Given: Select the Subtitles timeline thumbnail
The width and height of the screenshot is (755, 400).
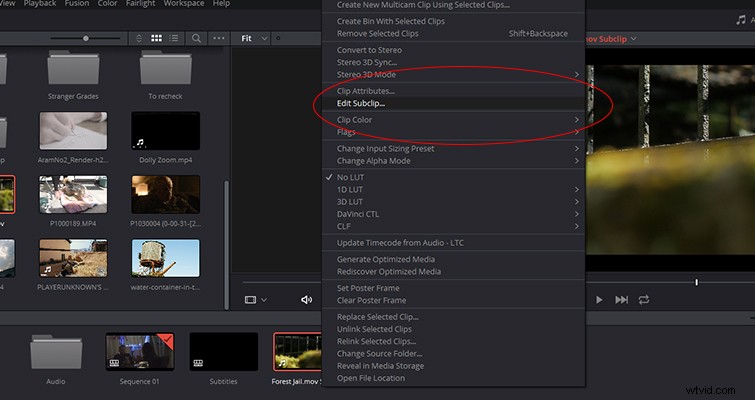Looking at the screenshot, I should click(223, 352).
